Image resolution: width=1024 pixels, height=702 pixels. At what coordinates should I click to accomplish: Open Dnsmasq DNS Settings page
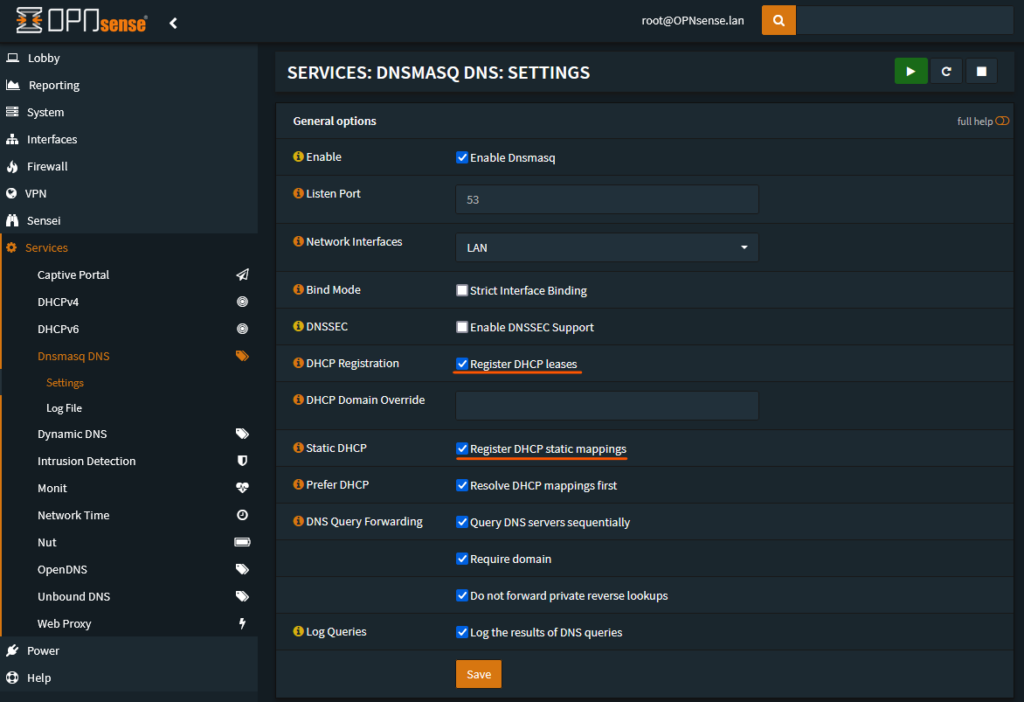click(x=65, y=383)
